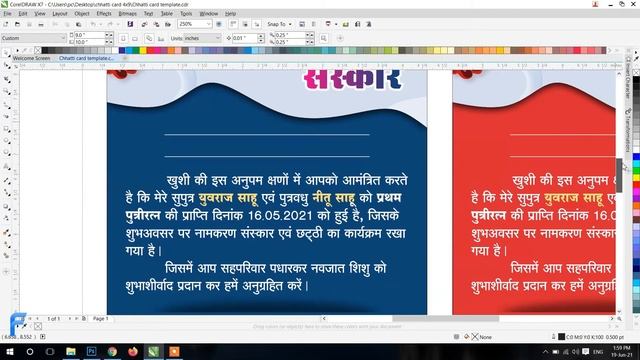This screenshot has height=360, width=640.
Task: Select the Text tool in toolbox
Action: click(7, 167)
